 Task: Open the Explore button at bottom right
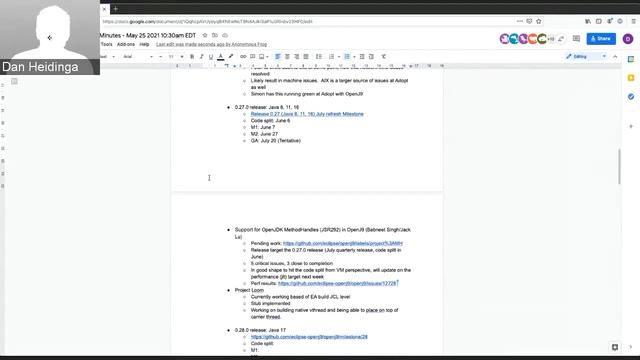(615, 347)
